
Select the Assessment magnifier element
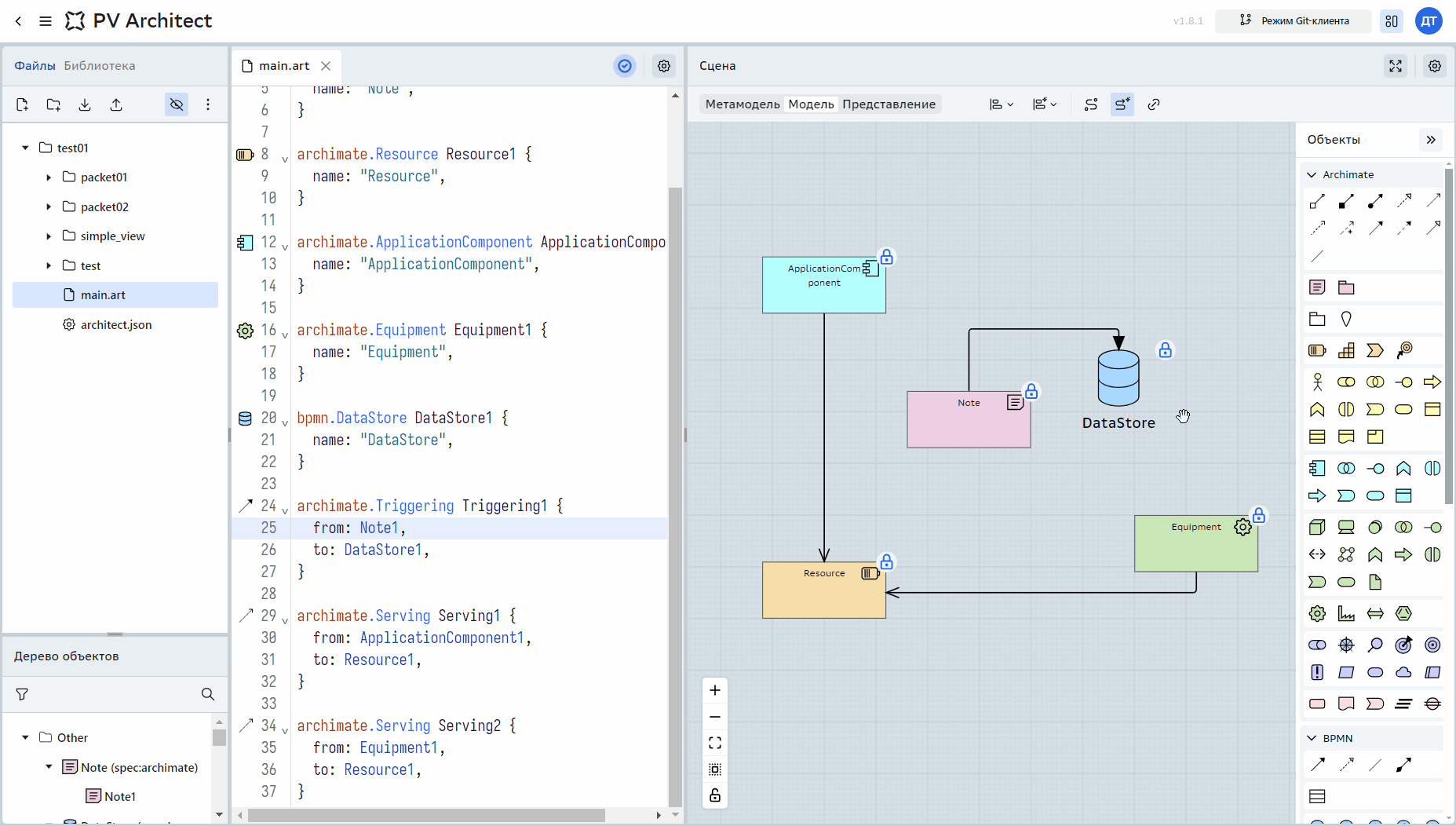click(x=1375, y=645)
